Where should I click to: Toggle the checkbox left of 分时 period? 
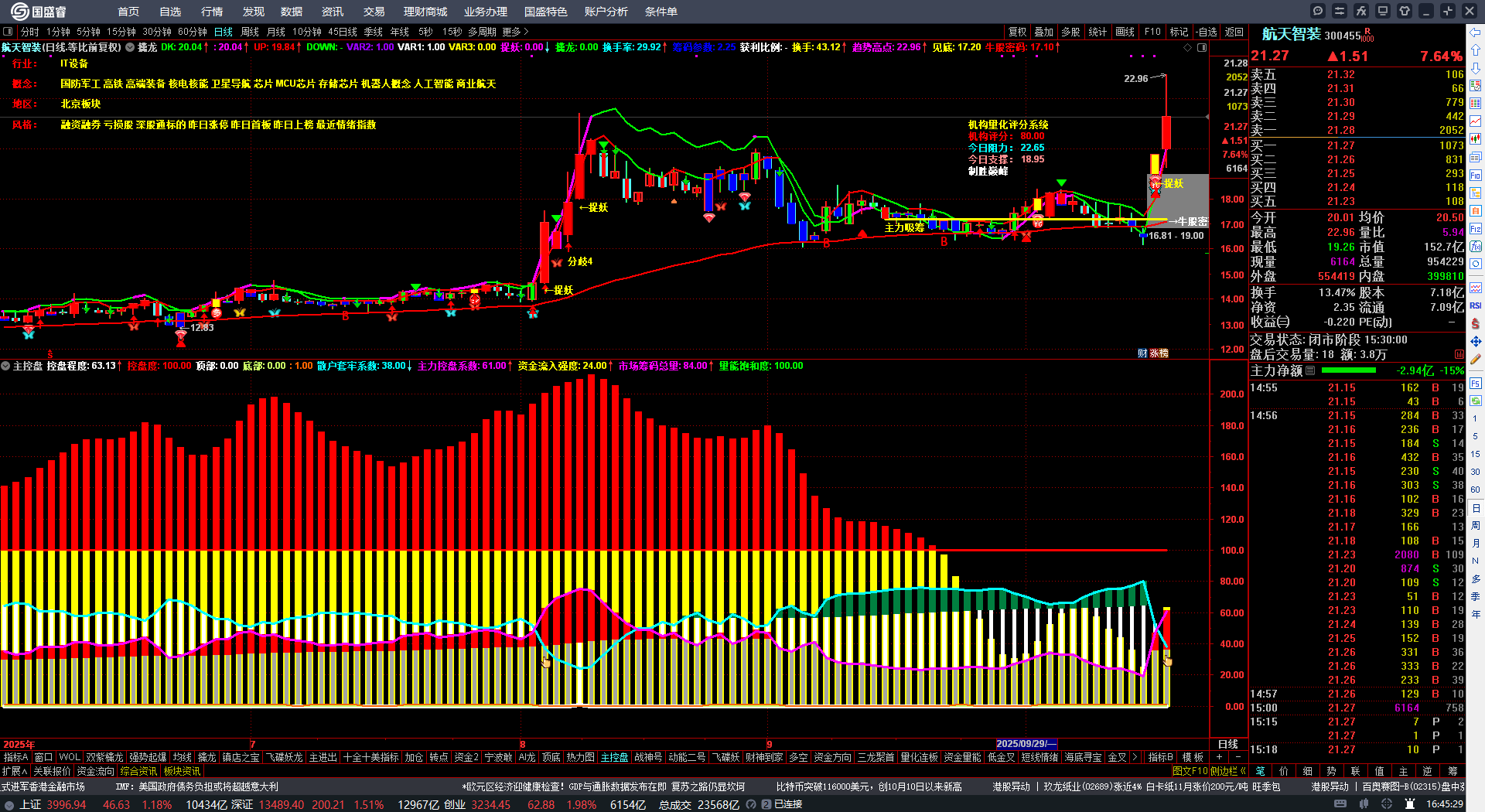coord(9,32)
